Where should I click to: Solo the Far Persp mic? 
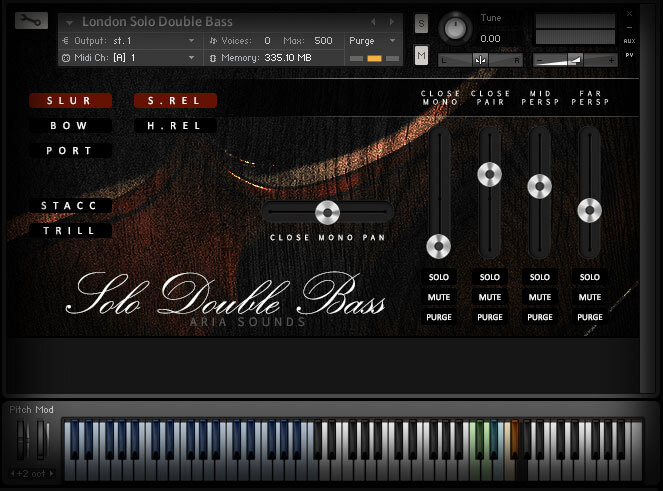coord(589,277)
